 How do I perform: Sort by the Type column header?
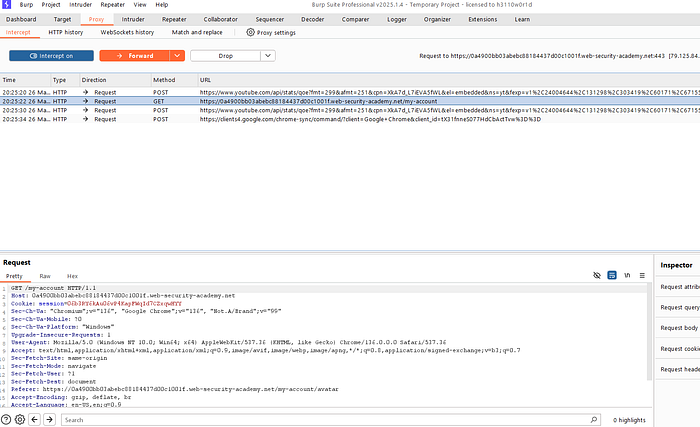pos(65,80)
